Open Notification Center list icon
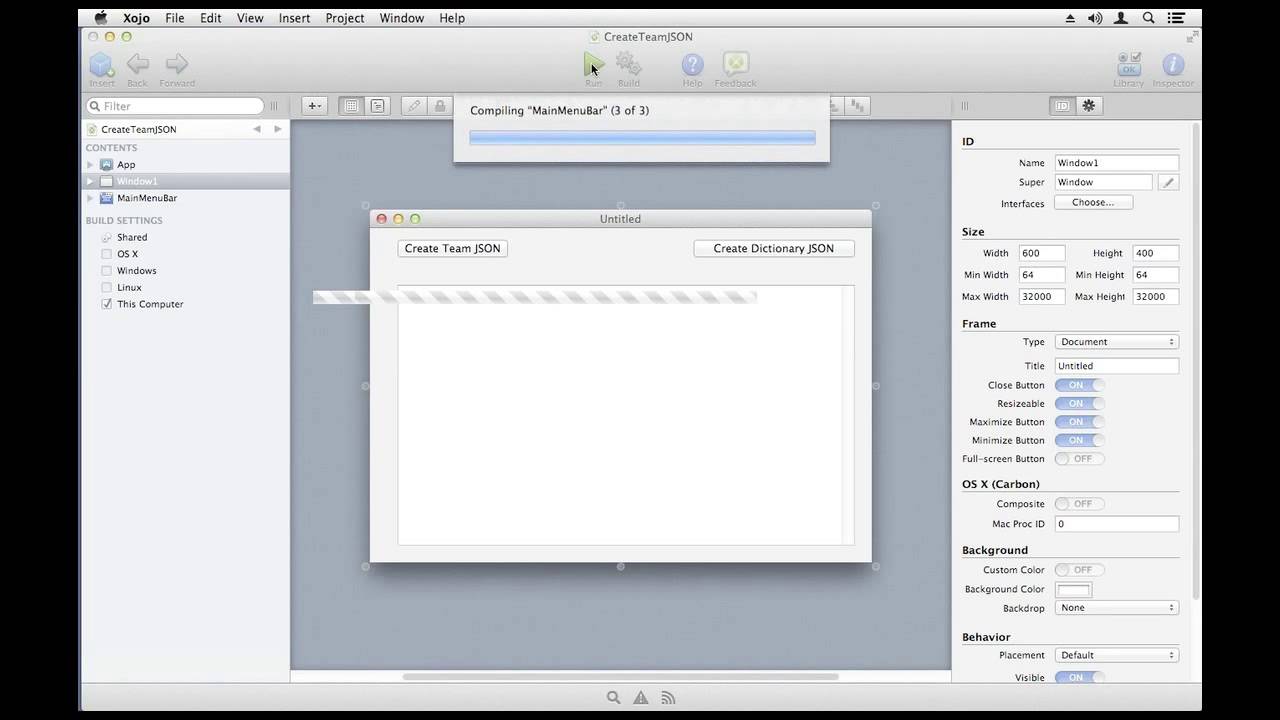Image resolution: width=1280 pixels, height=720 pixels. point(1175,18)
